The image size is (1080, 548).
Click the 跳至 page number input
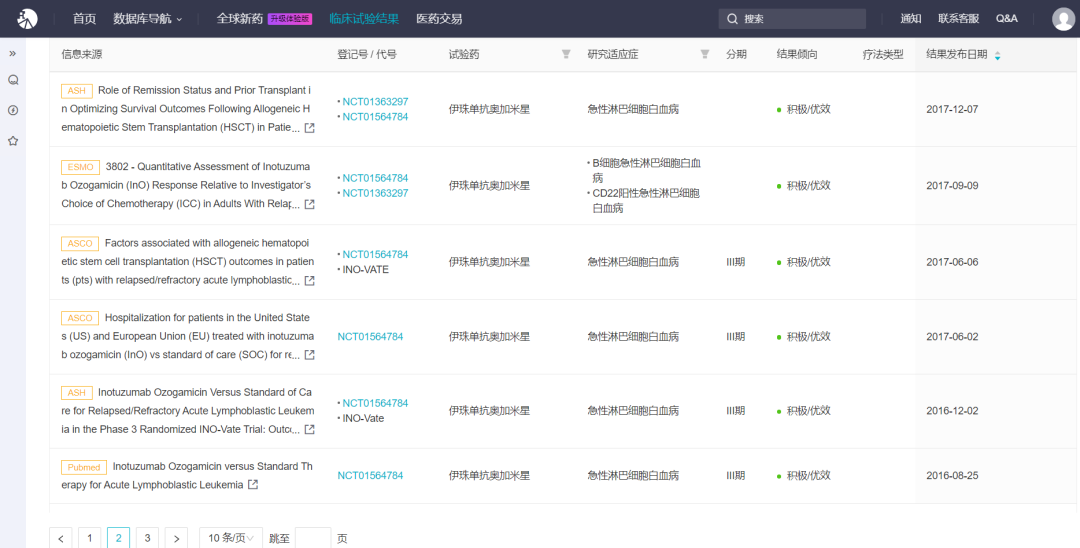tap(313, 538)
